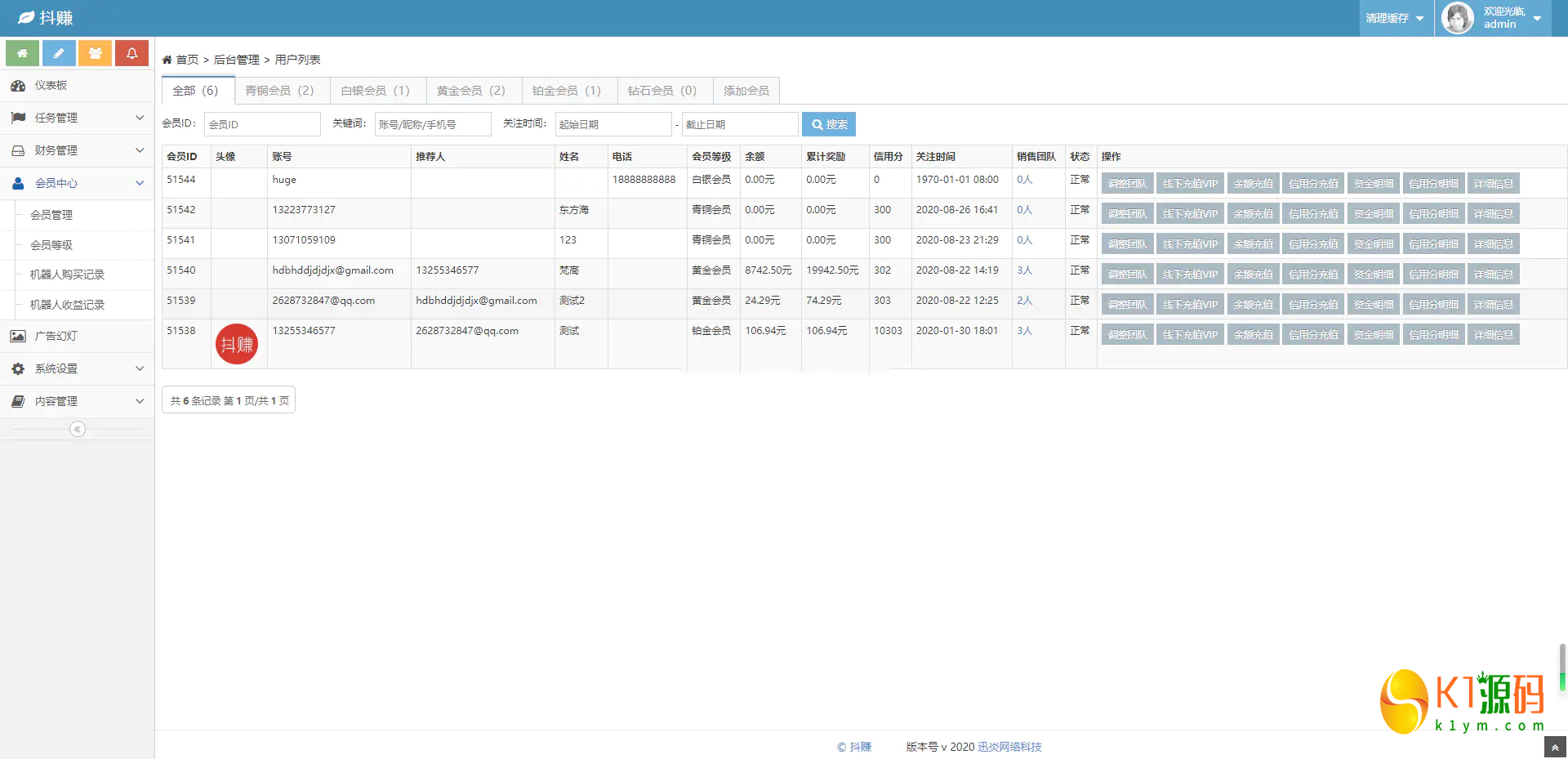This screenshot has height=759, width=1568.
Task: Collapse the sidebar with the double-arrow icon
Action: tap(78, 429)
